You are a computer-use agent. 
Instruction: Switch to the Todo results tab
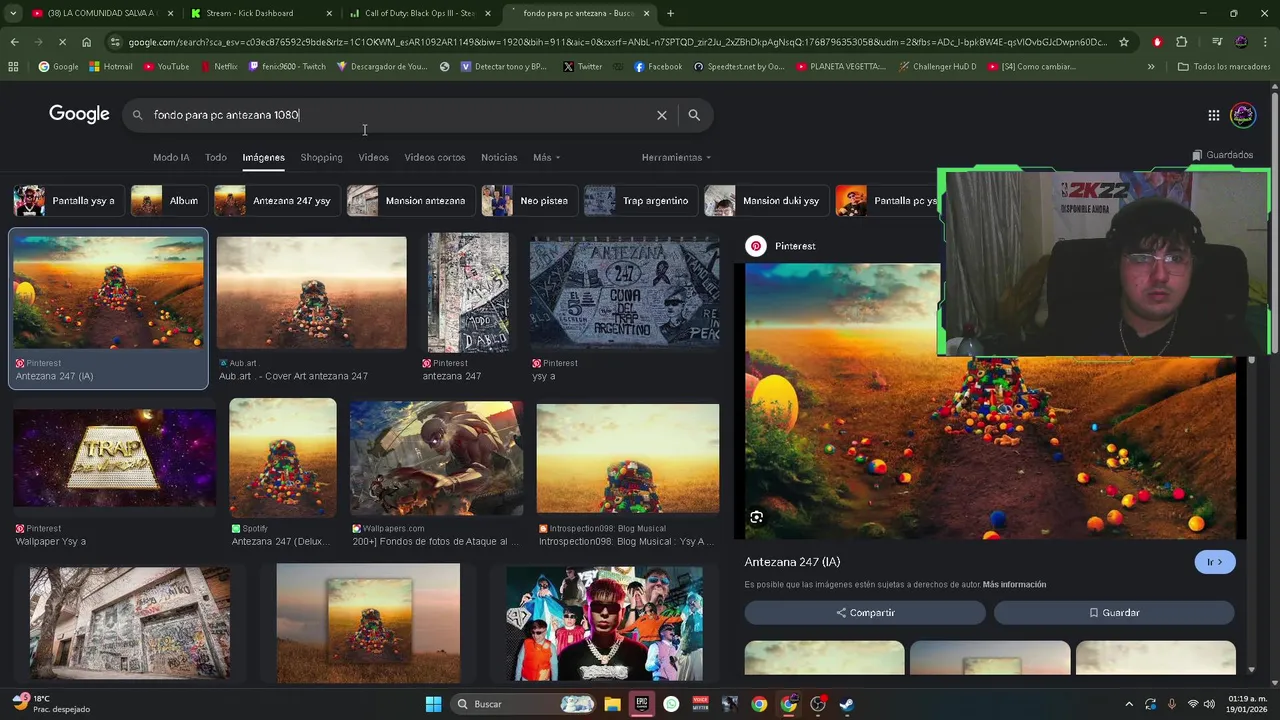216,157
